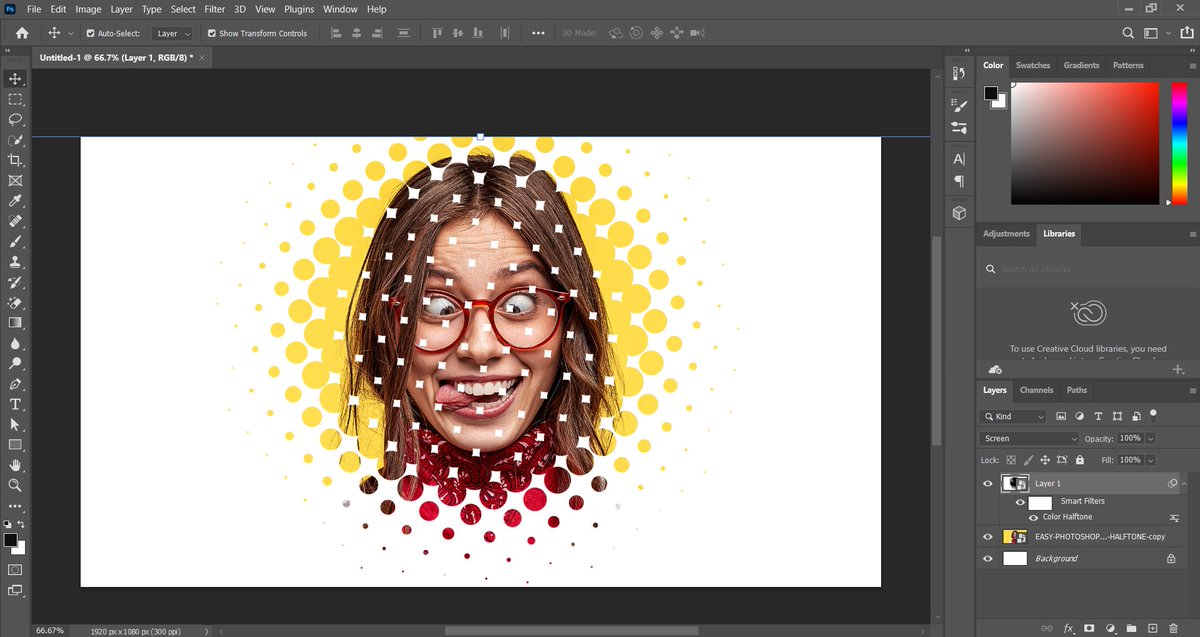Image resolution: width=1200 pixels, height=637 pixels.
Task: Click the foreground color swatch in toolbox
Action: click(x=10, y=540)
